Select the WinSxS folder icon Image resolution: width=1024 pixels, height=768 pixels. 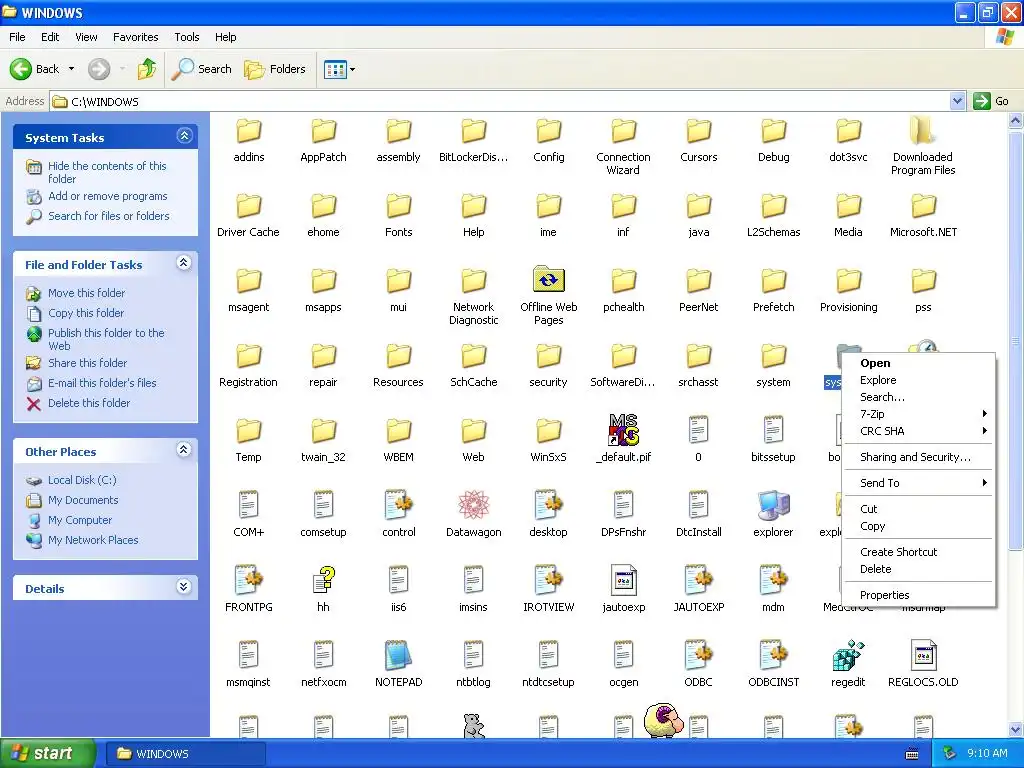[549, 431]
